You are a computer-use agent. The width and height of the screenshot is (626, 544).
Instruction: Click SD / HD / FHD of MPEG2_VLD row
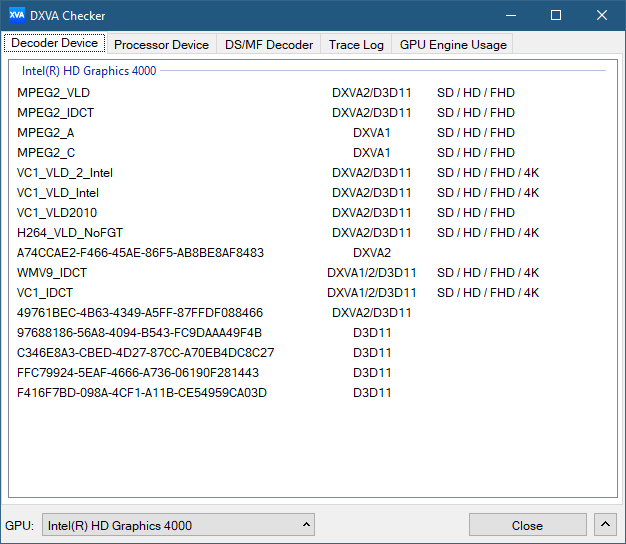476,93
